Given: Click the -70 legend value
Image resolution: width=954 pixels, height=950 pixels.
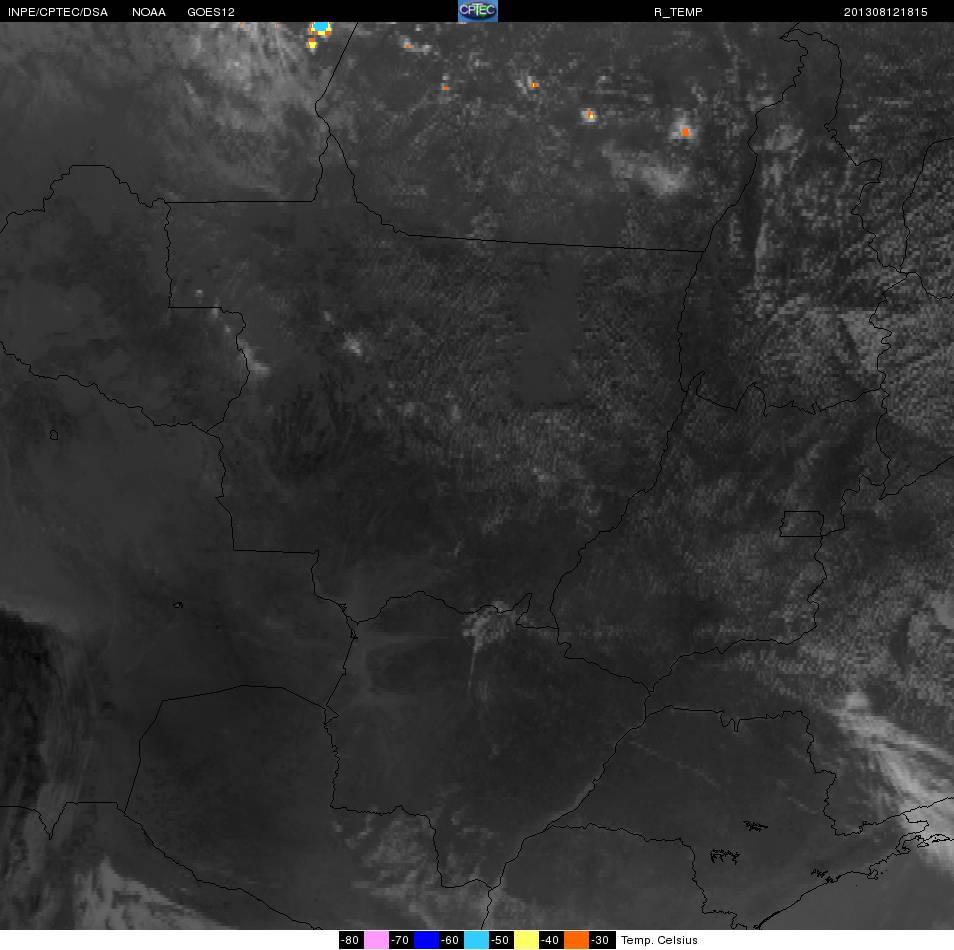Looking at the screenshot, I should pos(399,940).
